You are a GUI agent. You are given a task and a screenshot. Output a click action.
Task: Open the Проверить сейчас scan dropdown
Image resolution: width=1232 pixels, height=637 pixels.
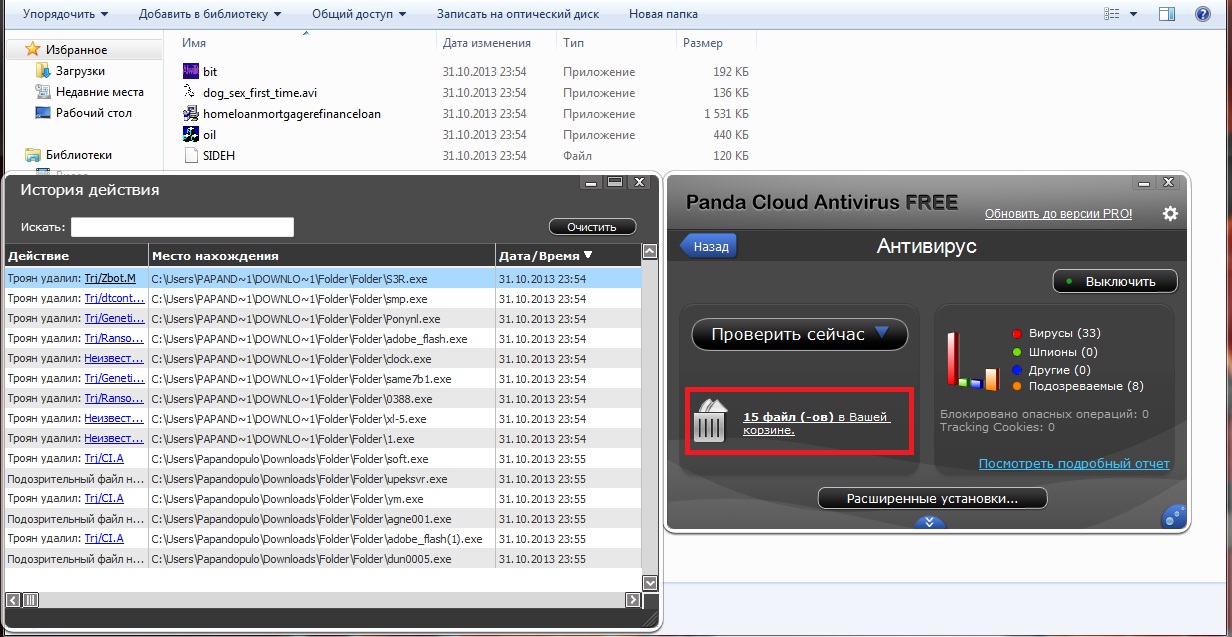click(x=800, y=334)
